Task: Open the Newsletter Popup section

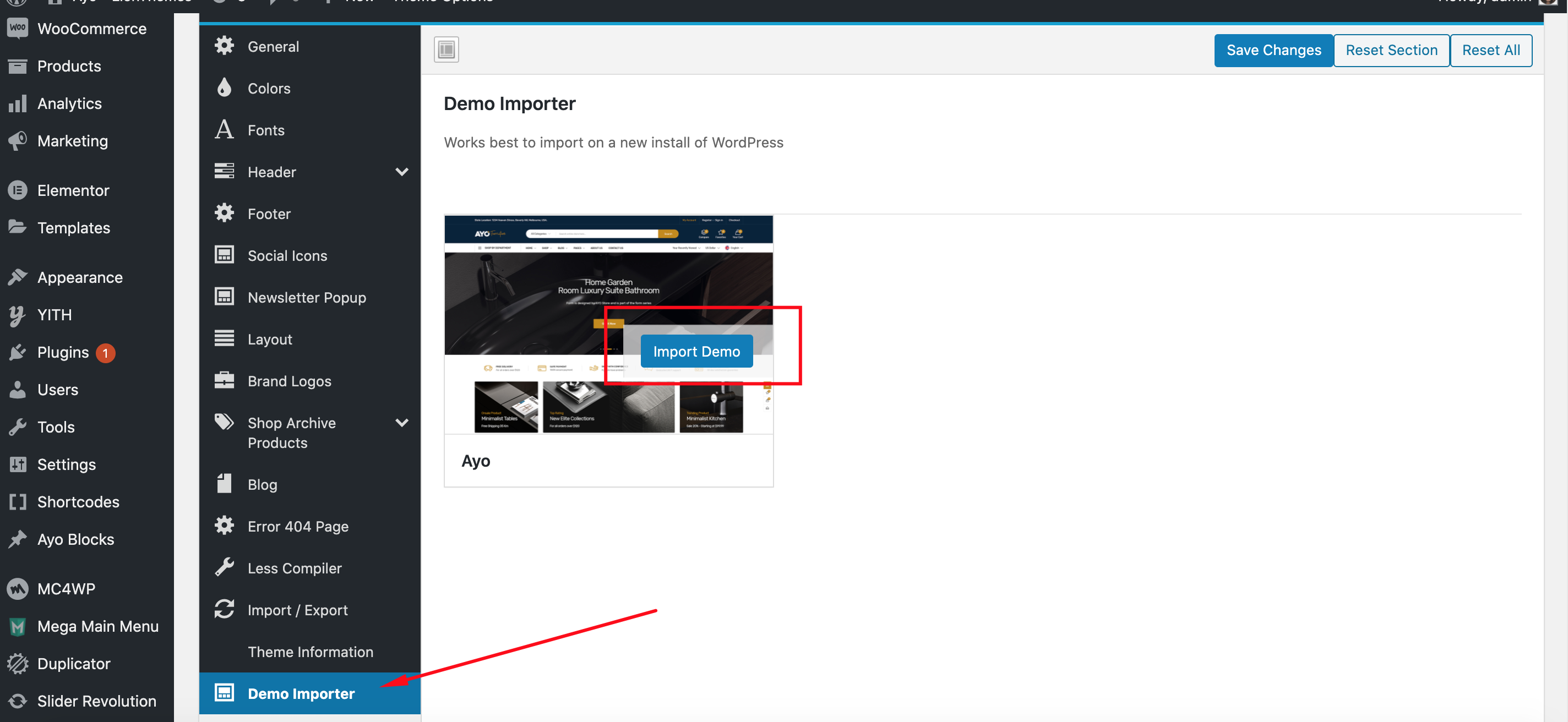Action: pyautogui.click(x=307, y=297)
